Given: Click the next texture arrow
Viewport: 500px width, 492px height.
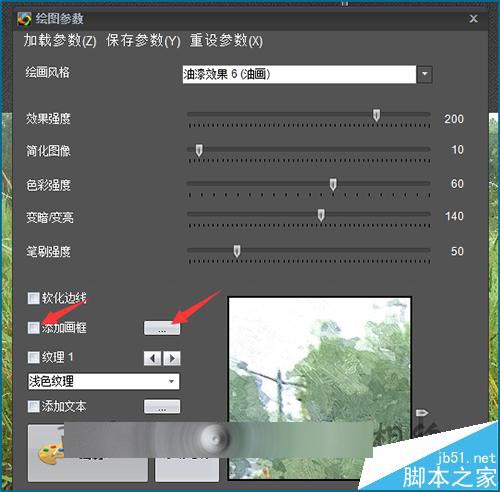Looking at the screenshot, I should click(172, 358).
